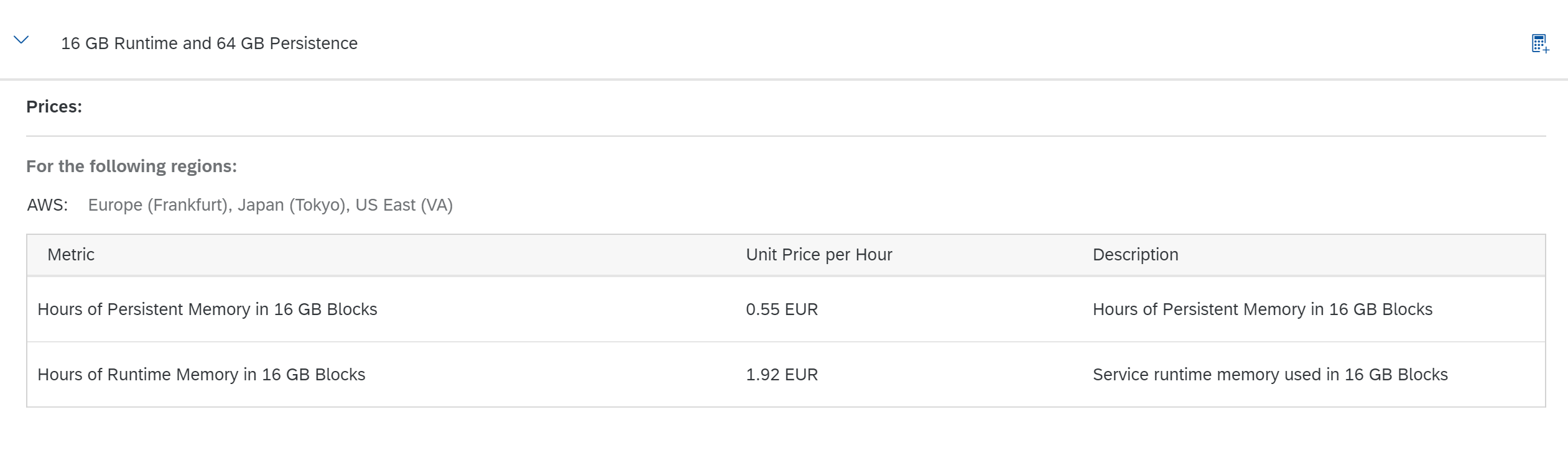Viewport: 1568px width, 453px height.
Task: Collapse the 16 GB Runtime plan chevron
Action: 21,40
